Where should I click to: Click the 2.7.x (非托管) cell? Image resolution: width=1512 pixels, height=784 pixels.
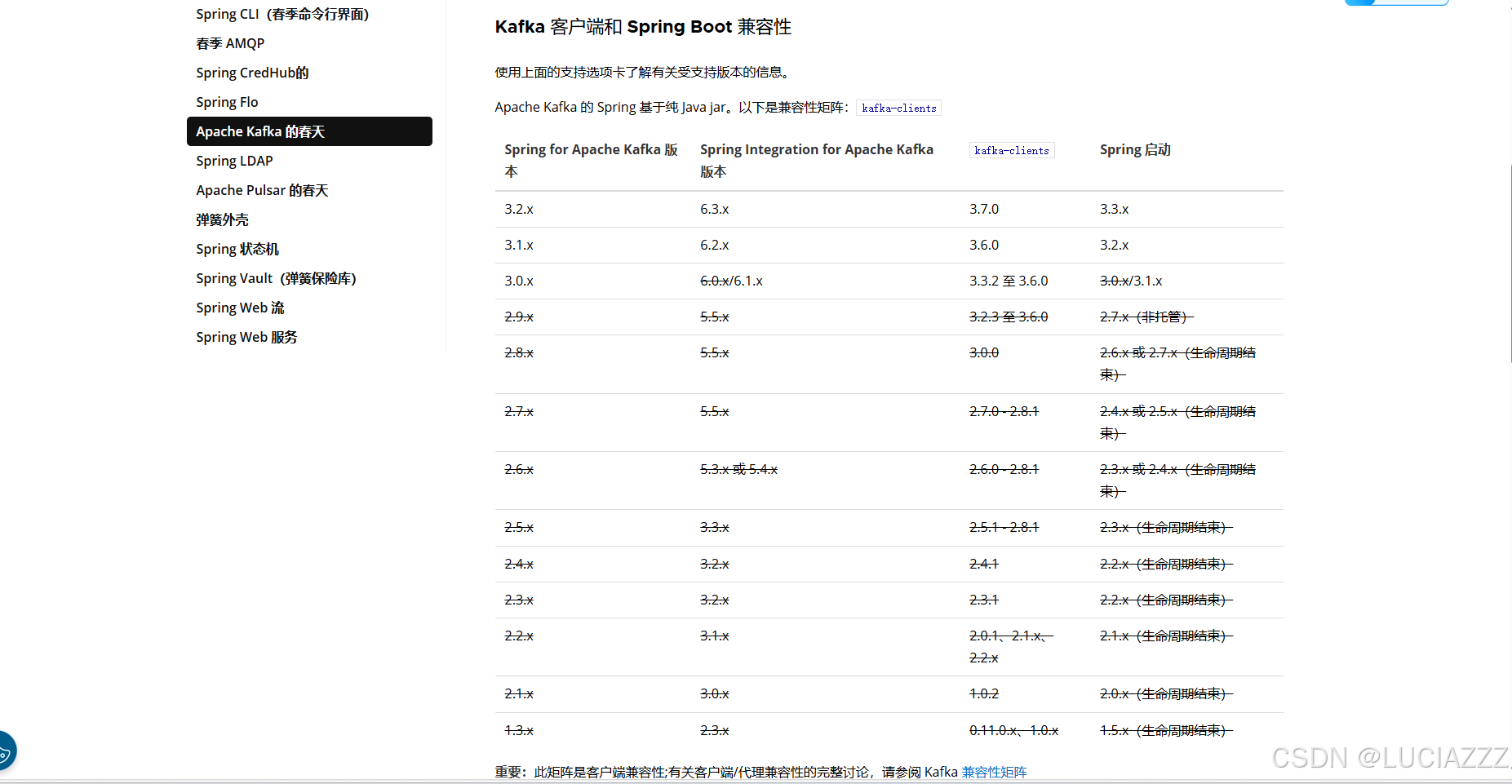click(1146, 317)
